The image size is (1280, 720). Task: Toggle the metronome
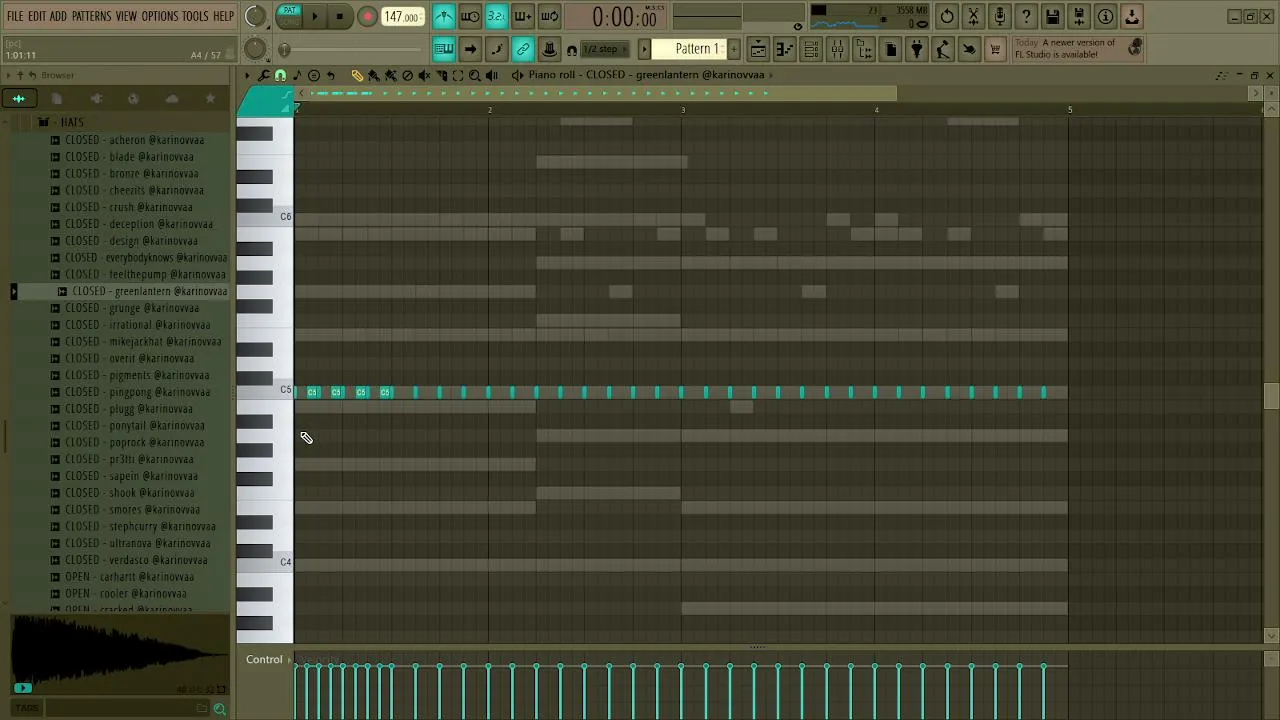pyautogui.click(x=444, y=16)
